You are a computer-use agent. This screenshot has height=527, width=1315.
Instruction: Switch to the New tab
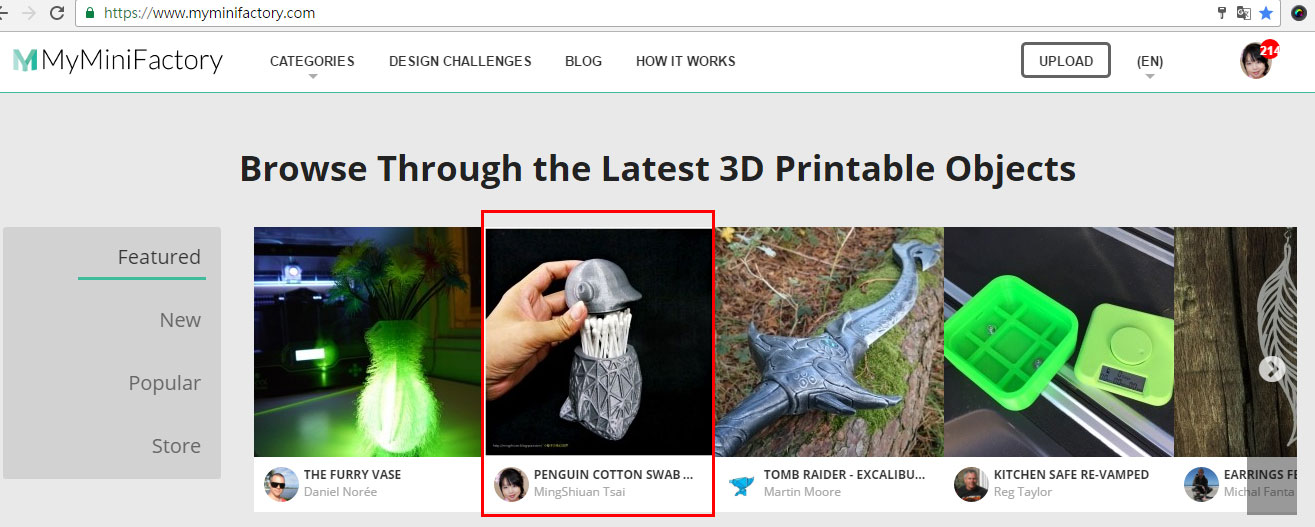coord(180,320)
